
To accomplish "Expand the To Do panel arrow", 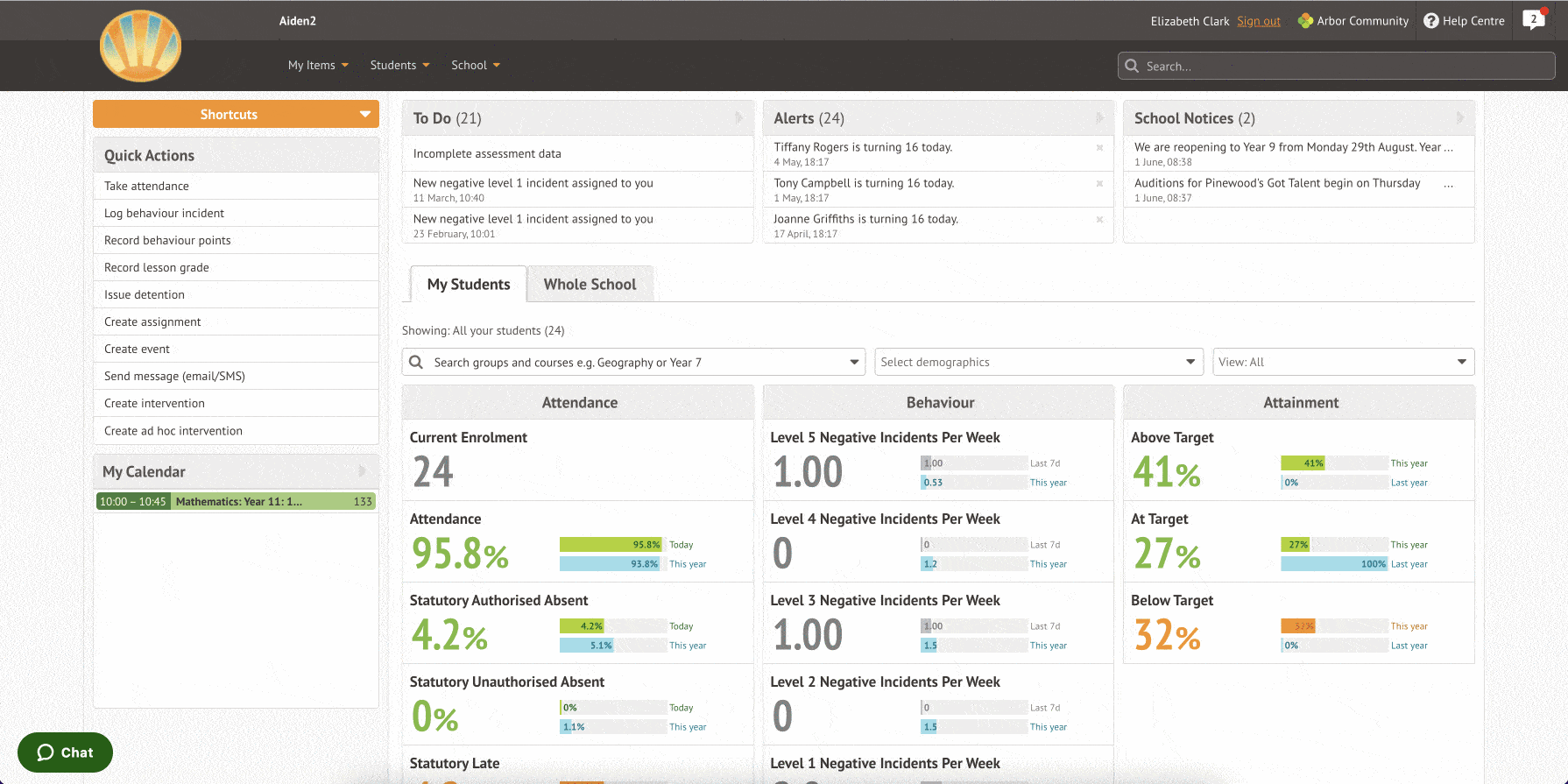I will pos(738,118).
